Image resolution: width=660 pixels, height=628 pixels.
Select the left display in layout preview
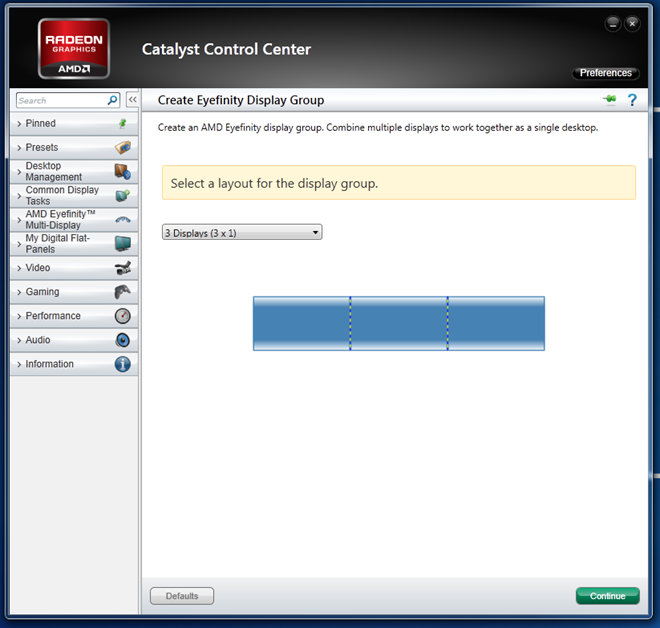pyautogui.click(x=301, y=323)
